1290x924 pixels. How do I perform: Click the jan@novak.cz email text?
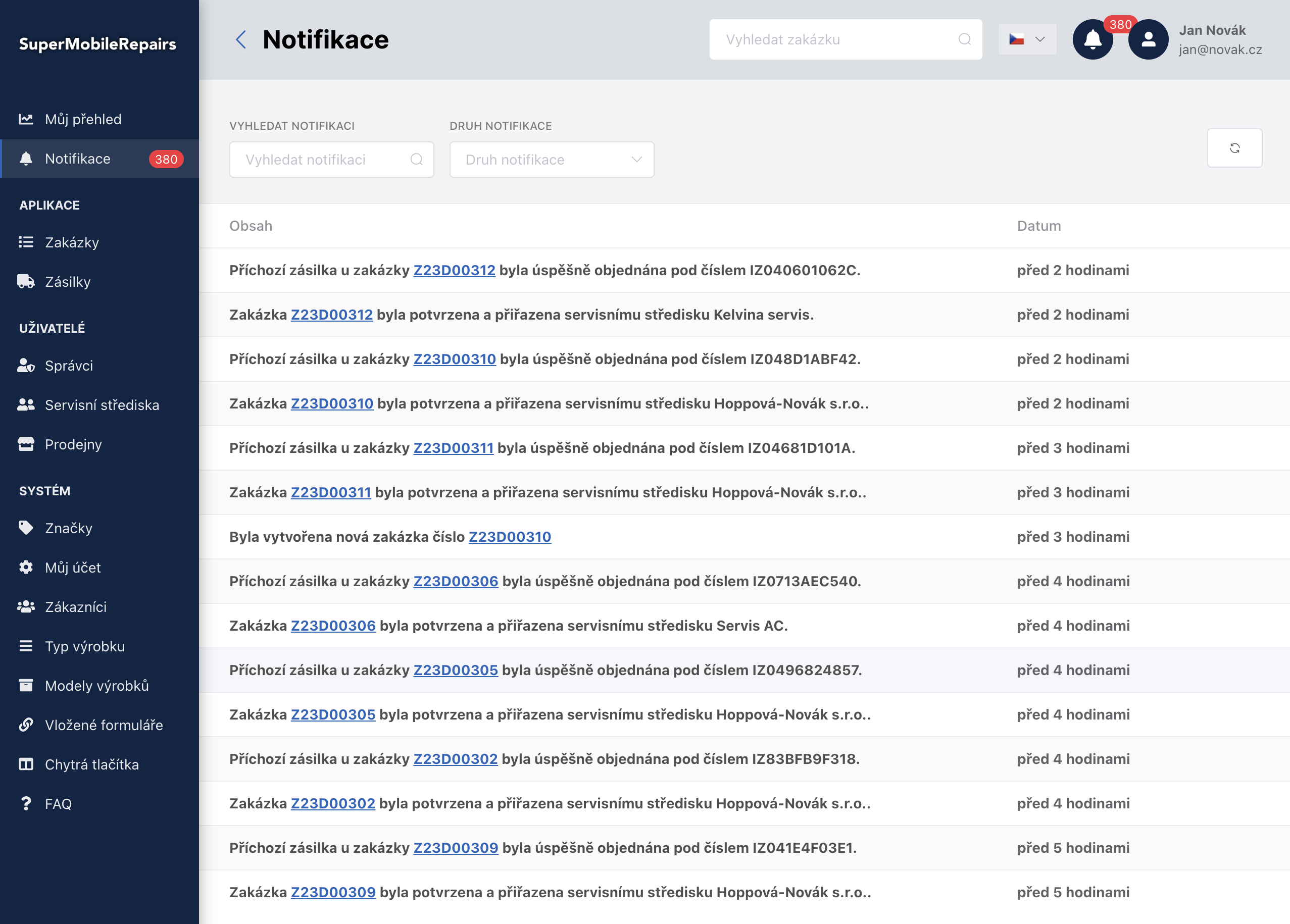1220,49
